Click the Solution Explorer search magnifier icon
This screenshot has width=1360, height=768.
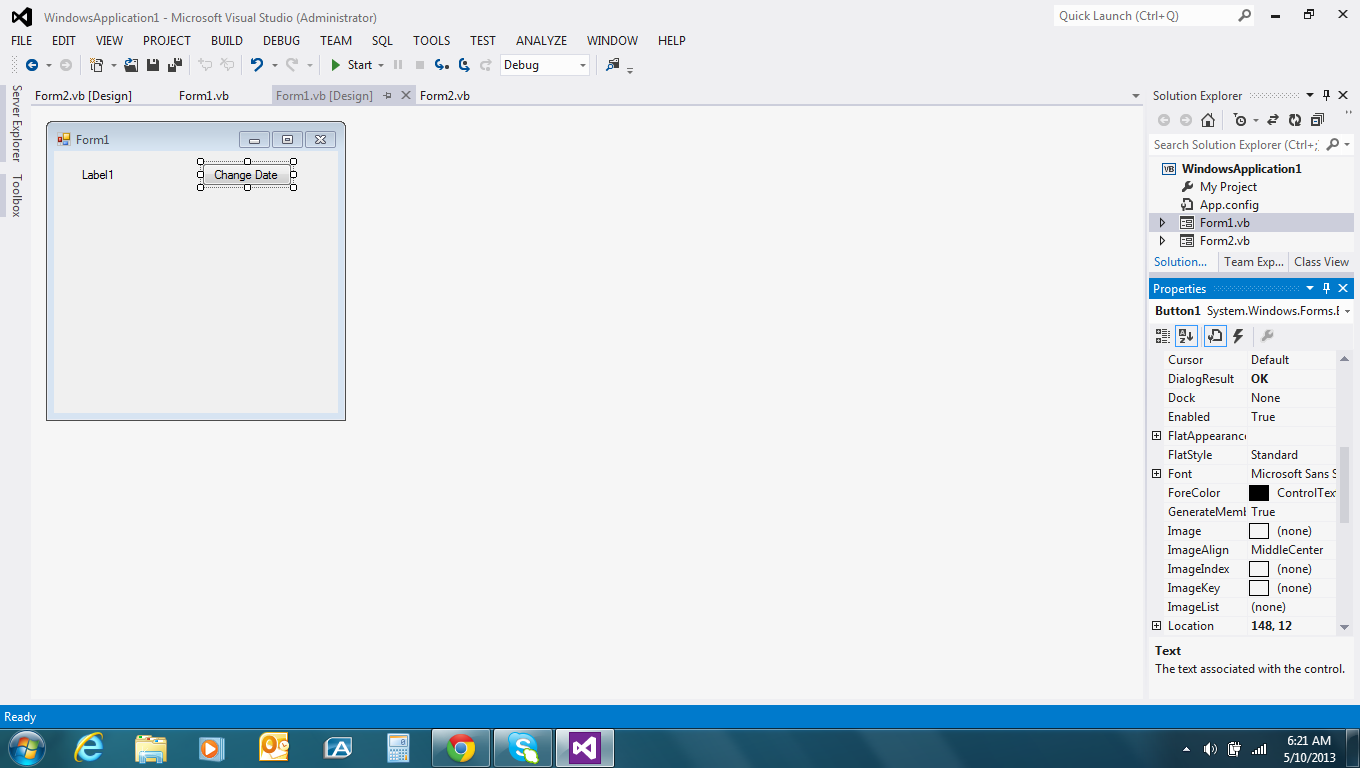coord(1332,145)
